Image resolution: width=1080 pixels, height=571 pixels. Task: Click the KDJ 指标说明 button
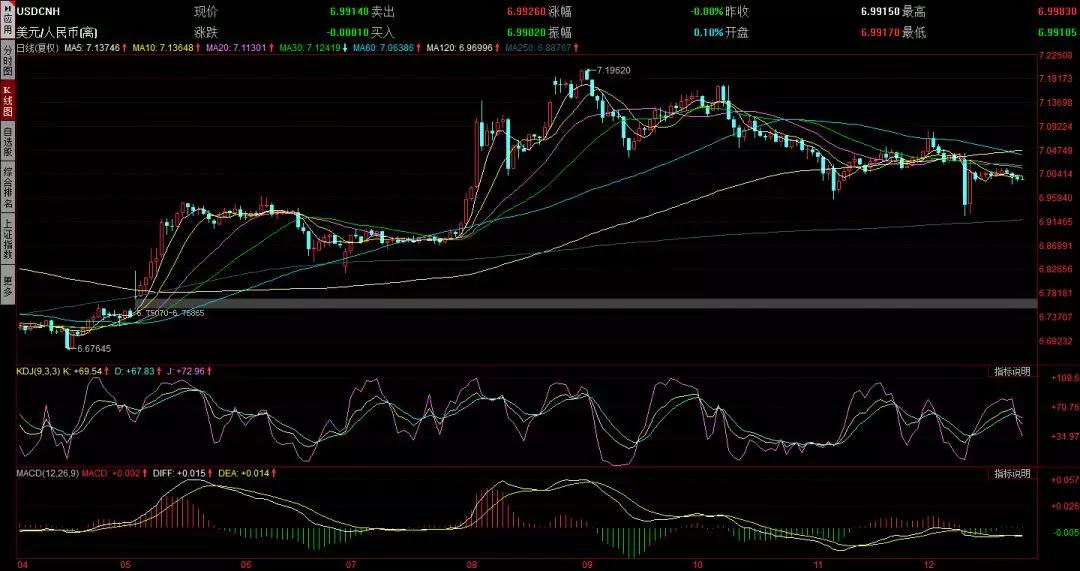coord(1012,371)
